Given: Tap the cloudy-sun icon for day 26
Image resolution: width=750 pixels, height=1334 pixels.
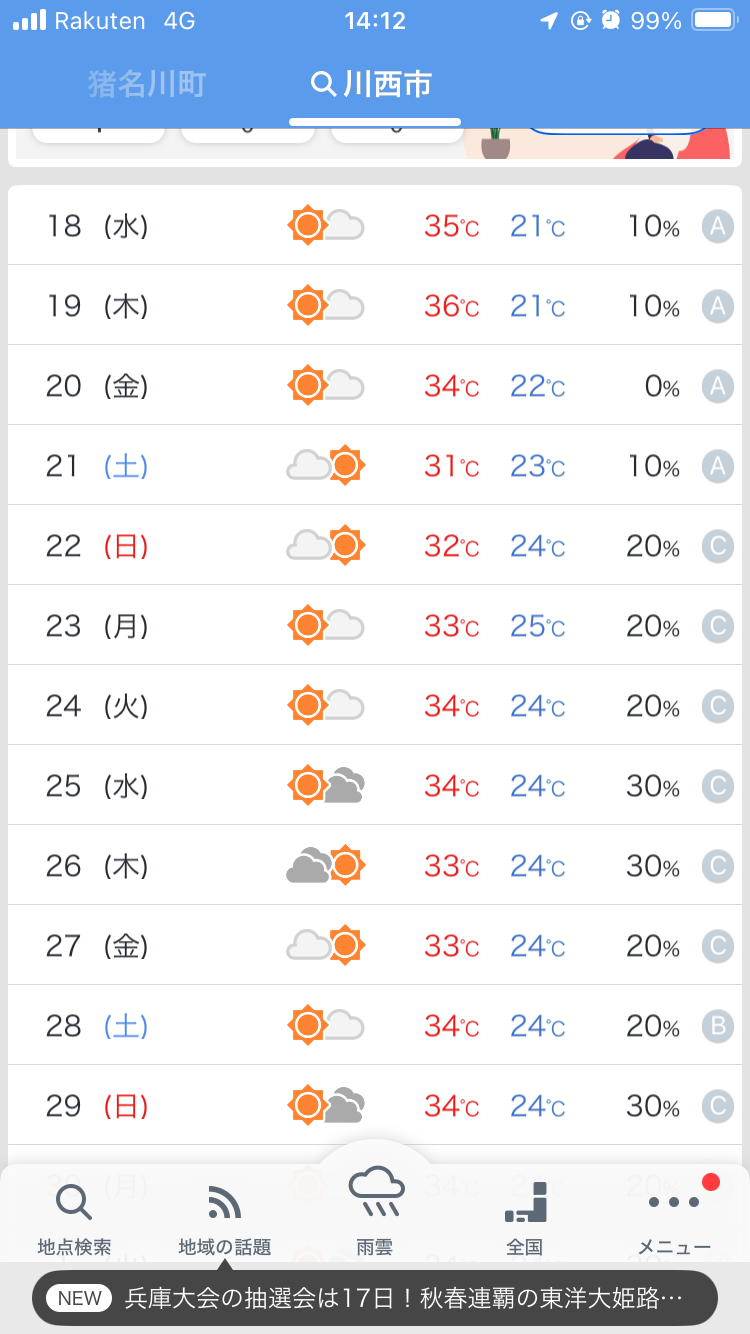Looking at the screenshot, I should 325,865.
